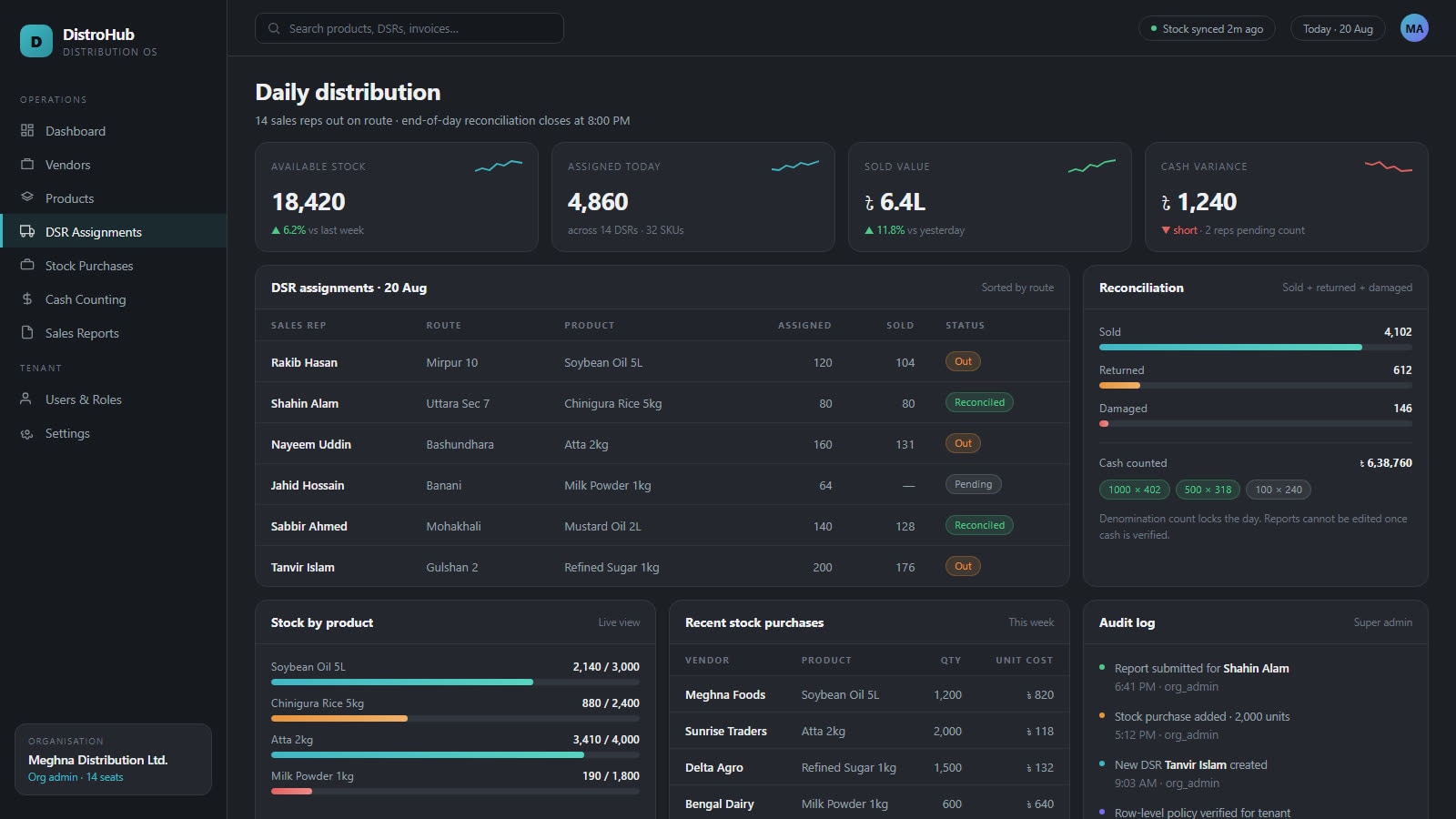Click the Stock synced status pill

coord(1207,28)
